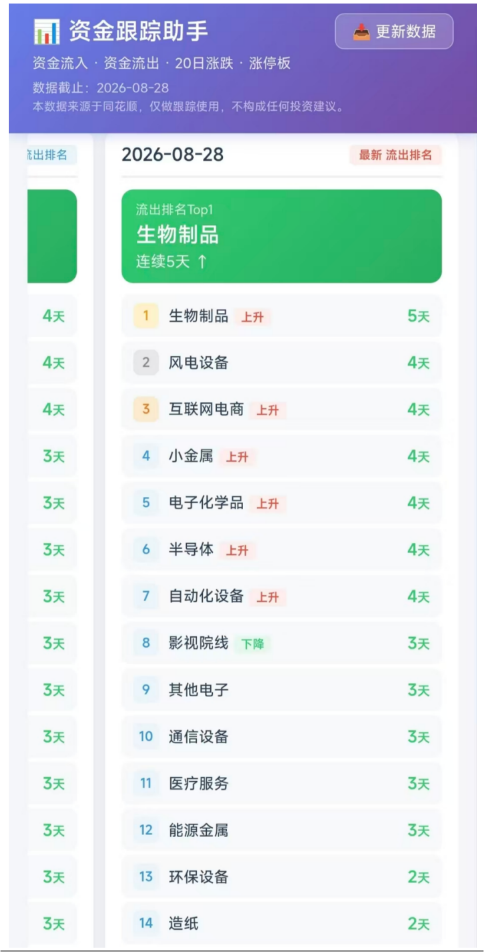Select the rank 2 gray badge
The width and height of the screenshot is (484, 952).
(x=146, y=363)
